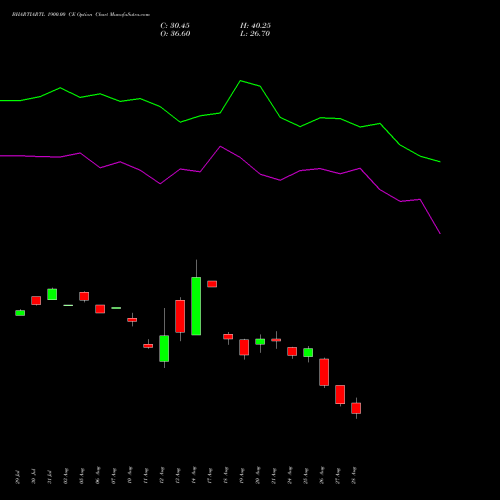Click the close price value C: 30.45

point(175,26)
